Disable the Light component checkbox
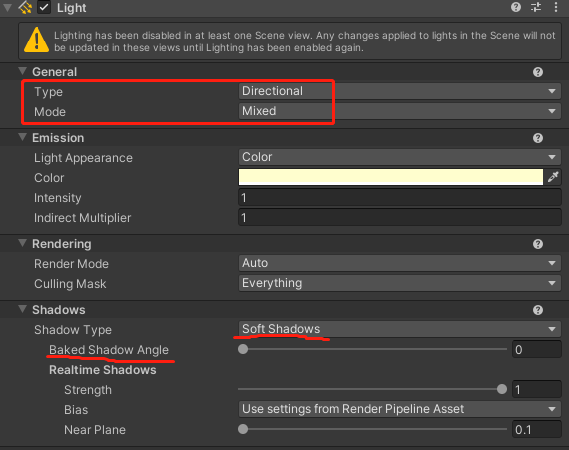The image size is (569, 450). pos(44,8)
